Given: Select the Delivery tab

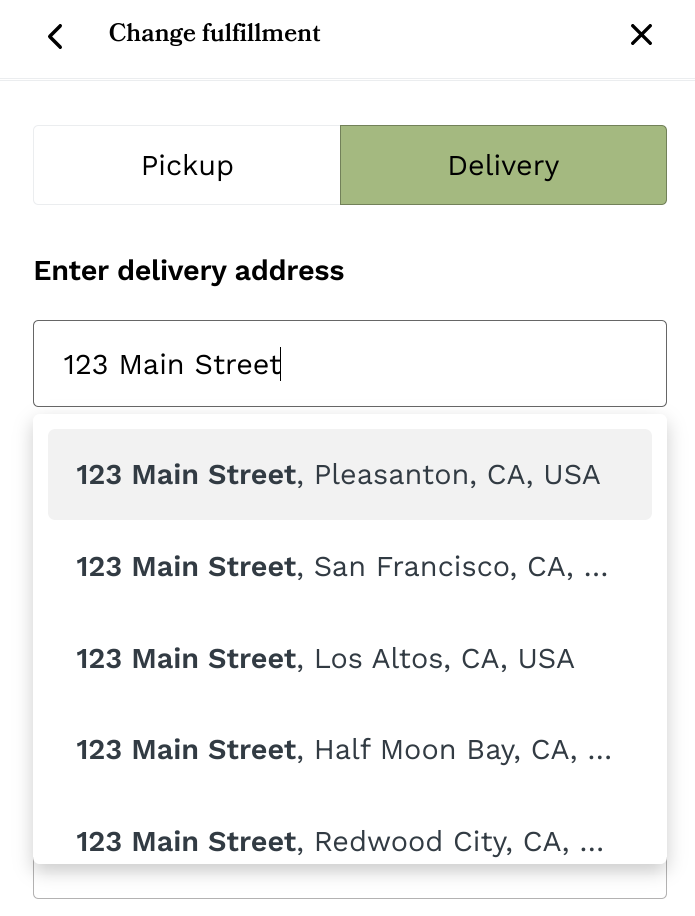Looking at the screenshot, I should (x=503, y=165).
